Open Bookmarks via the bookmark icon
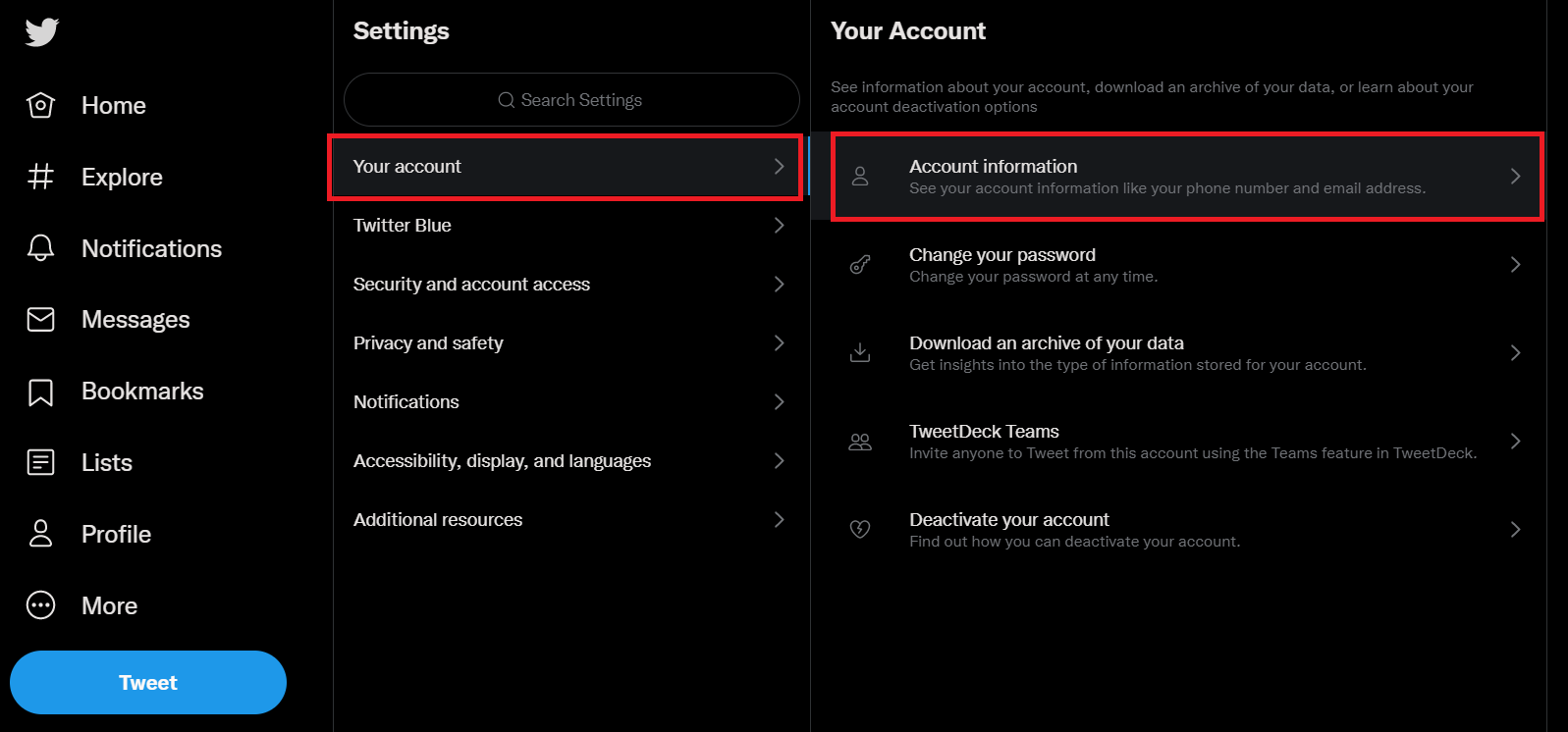This screenshot has width=1568, height=732. (40, 392)
